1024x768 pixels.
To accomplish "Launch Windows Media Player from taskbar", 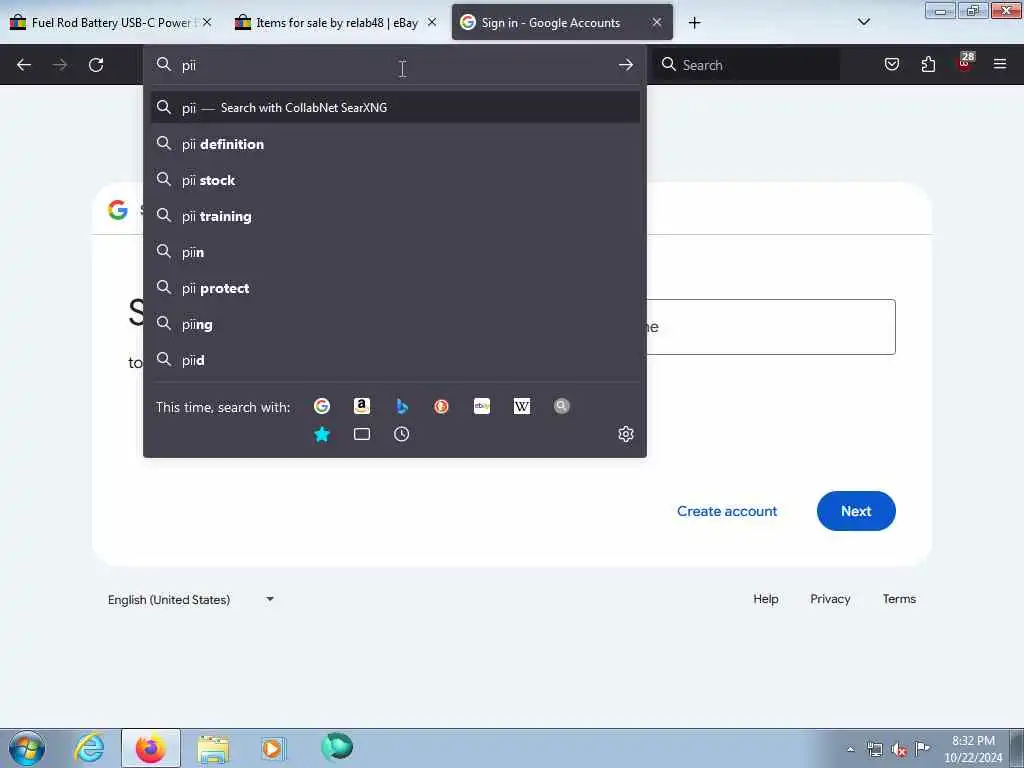I will 274,748.
